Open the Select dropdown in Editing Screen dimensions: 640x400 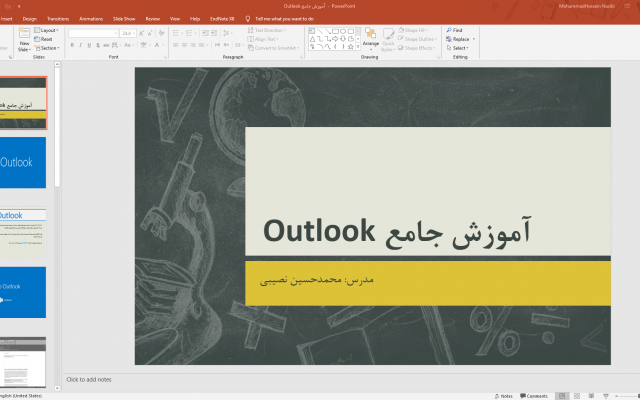(x=458, y=48)
